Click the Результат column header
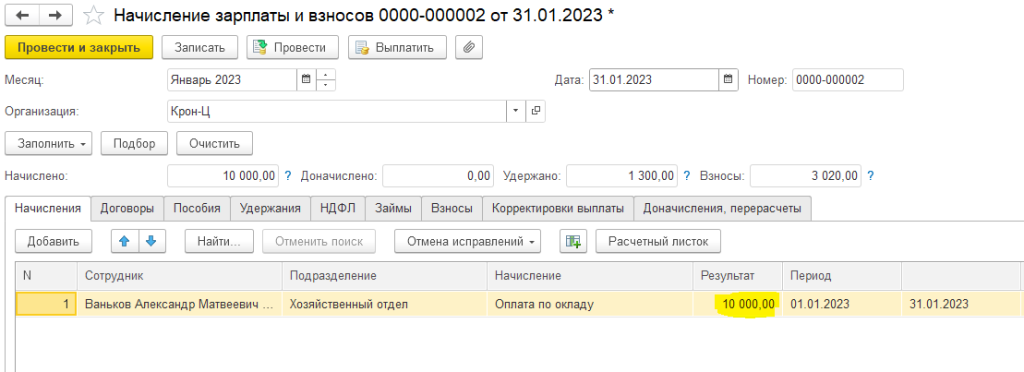Viewport: 1024px width, 372px height. (x=738, y=276)
